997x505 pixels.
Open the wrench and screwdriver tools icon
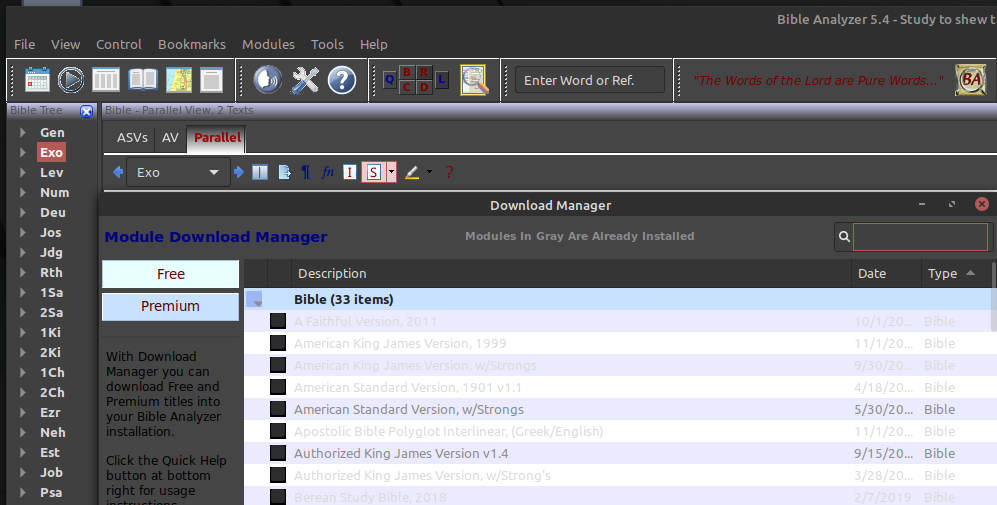(305, 80)
